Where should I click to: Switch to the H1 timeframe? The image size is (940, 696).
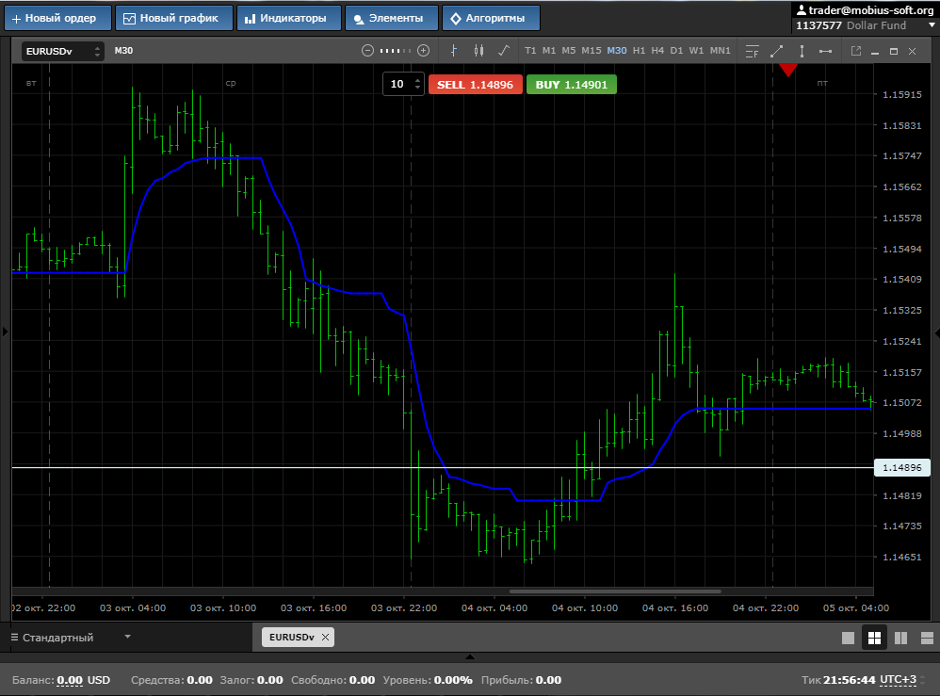tap(639, 51)
